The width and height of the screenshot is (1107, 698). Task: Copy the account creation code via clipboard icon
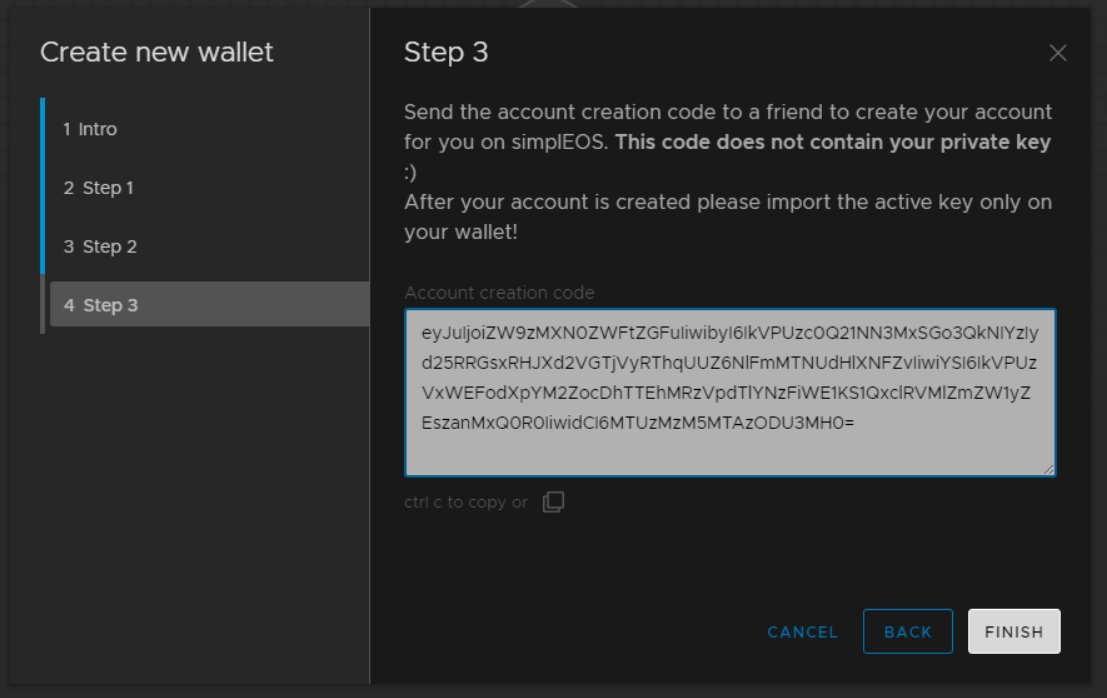(554, 502)
